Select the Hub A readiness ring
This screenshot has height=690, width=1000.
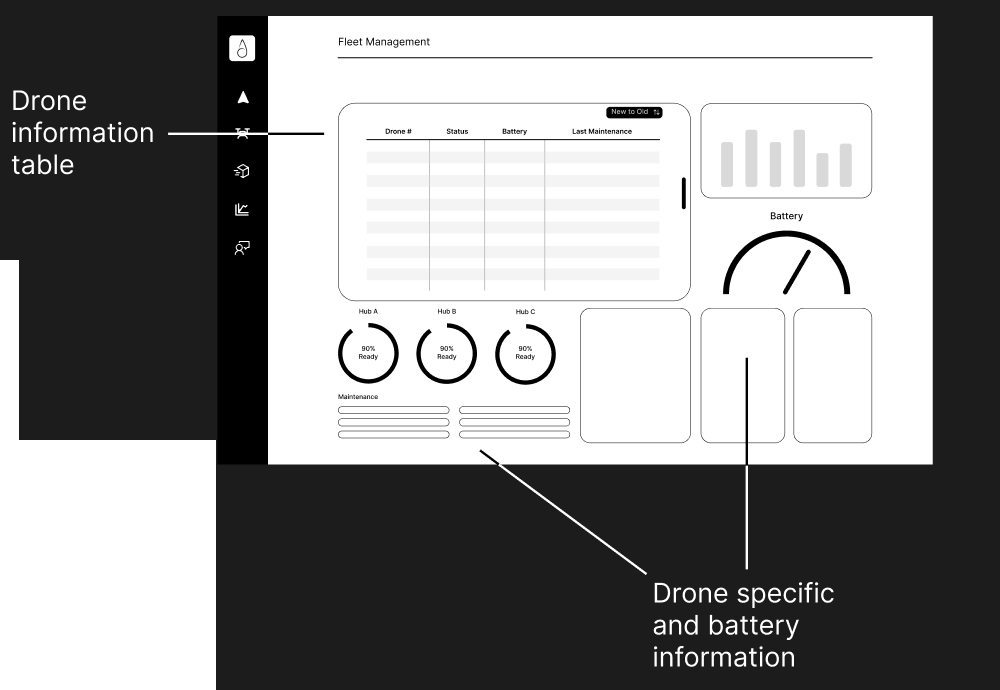(x=368, y=353)
